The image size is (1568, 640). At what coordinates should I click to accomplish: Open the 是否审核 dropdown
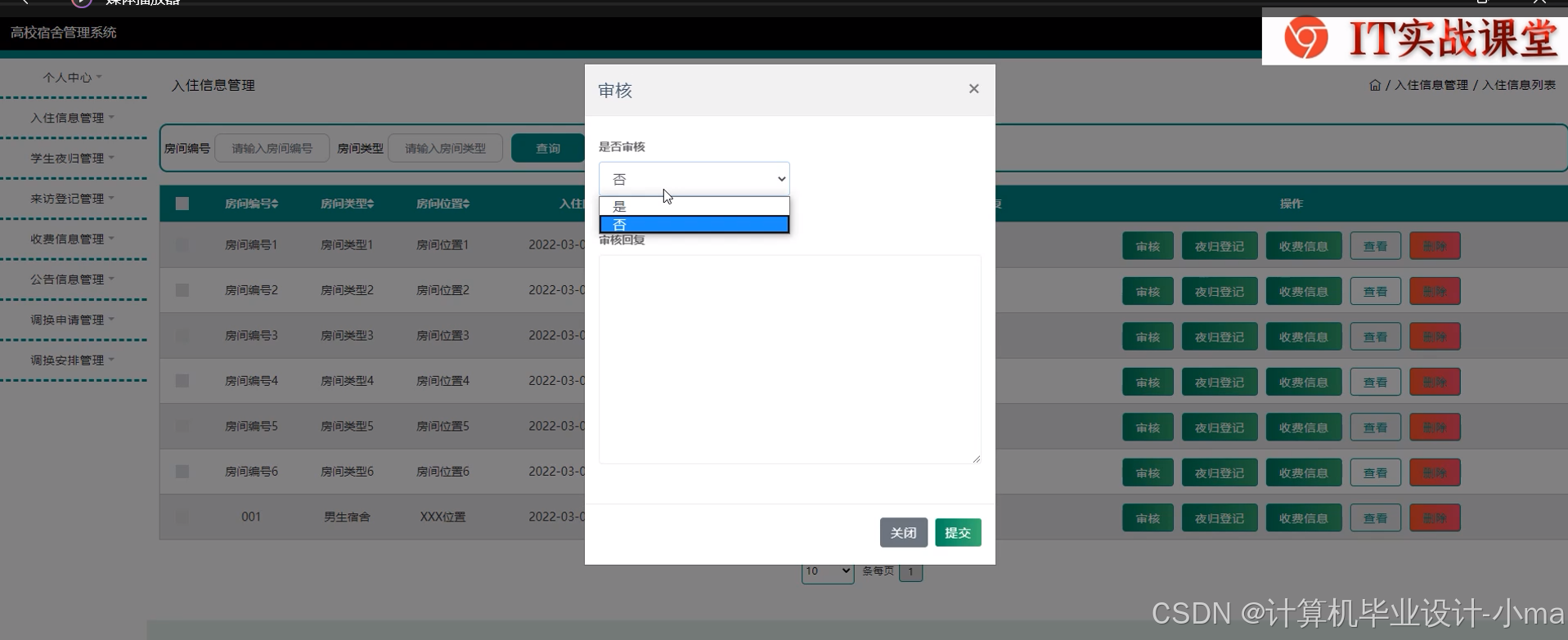694,178
